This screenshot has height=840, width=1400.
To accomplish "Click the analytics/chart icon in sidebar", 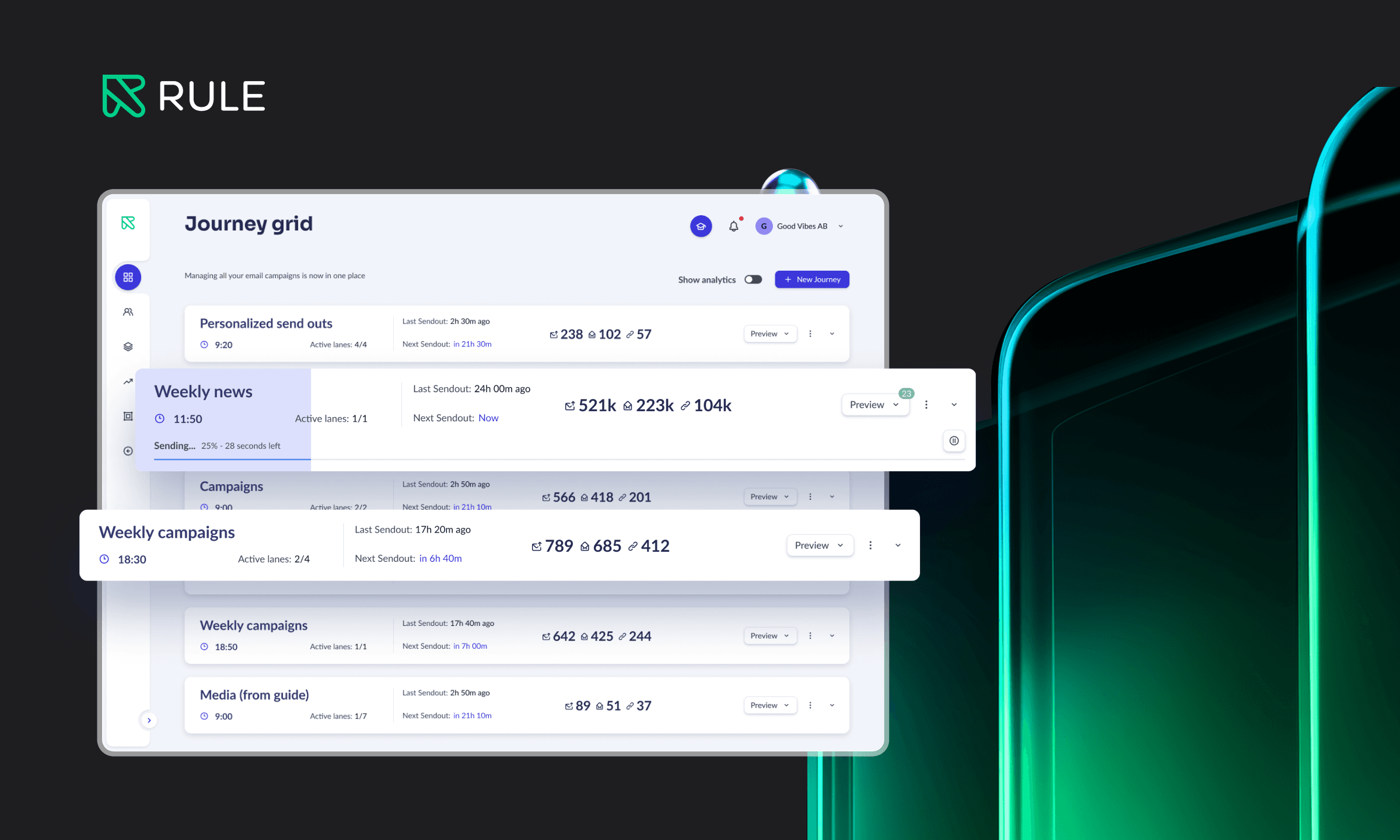I will (128, 381).
